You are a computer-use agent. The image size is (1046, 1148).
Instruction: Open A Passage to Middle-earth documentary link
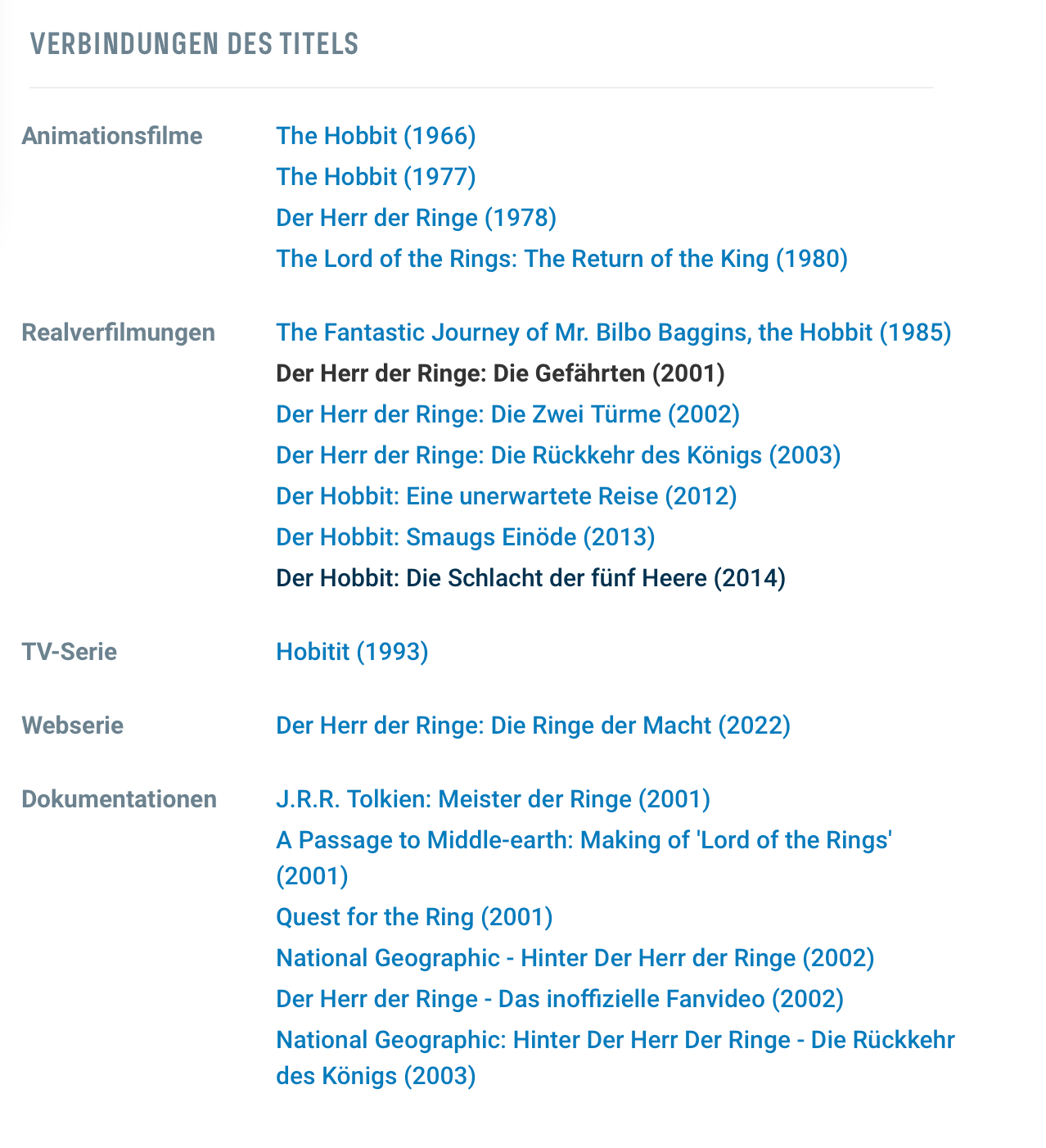[584, 858]
